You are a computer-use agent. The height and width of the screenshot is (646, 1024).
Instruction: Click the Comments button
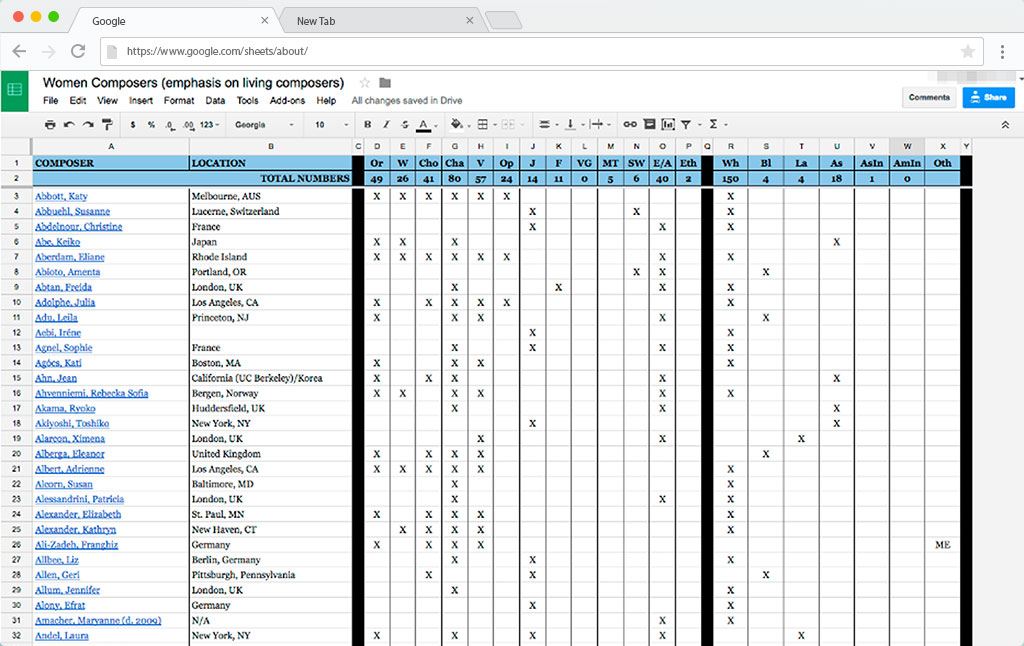pos(929,97)
